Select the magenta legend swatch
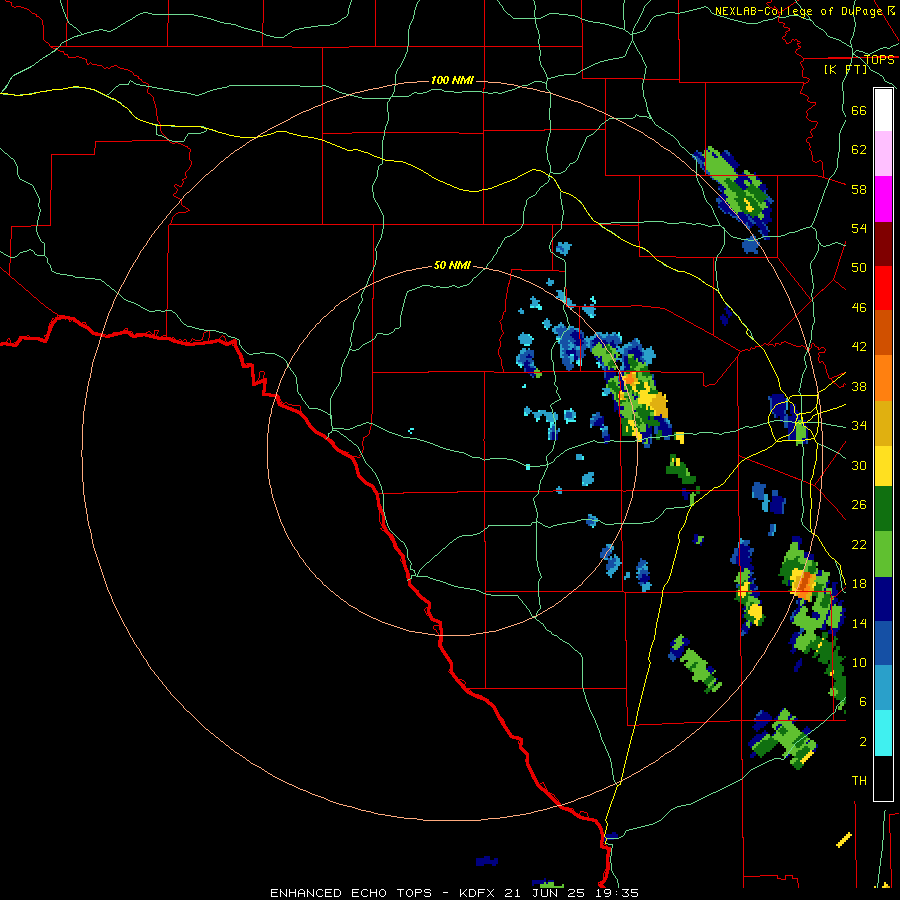The width and height of the screenshot is (900, 900). (x=883, y=199)
